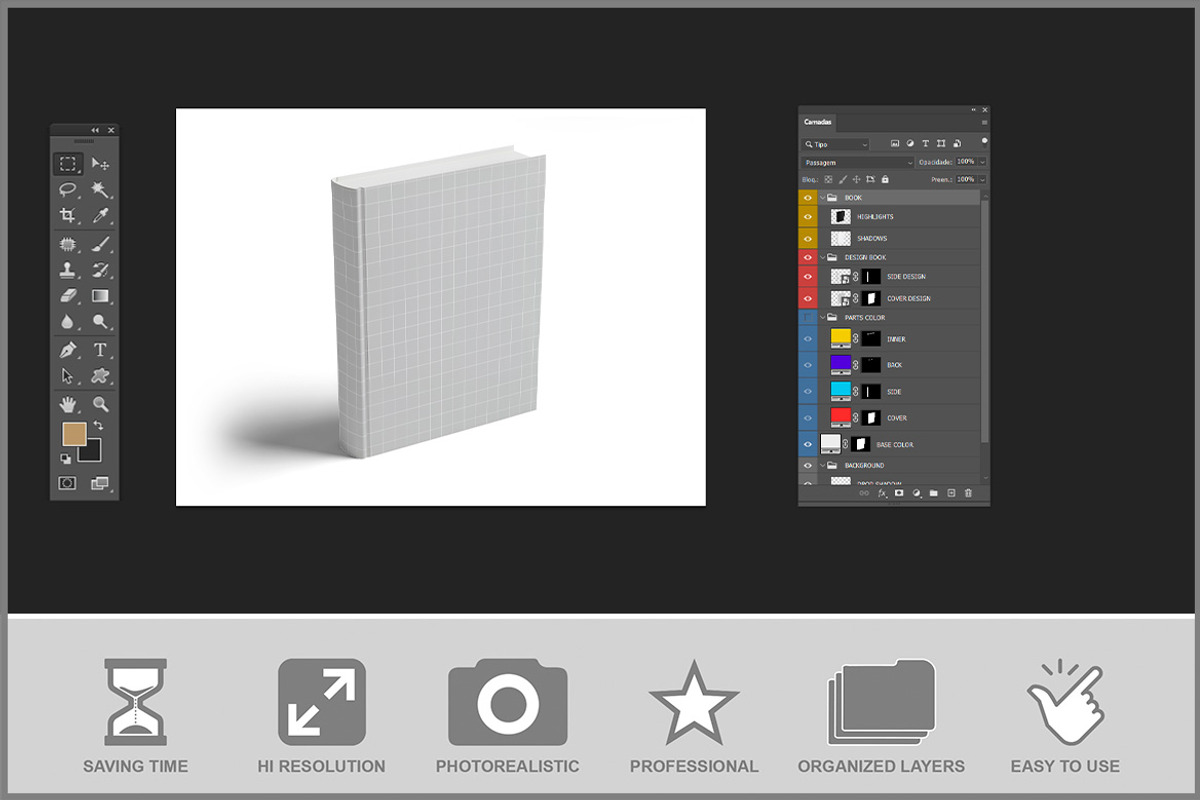Select the Clone Stamp tool

pos(68,270)
